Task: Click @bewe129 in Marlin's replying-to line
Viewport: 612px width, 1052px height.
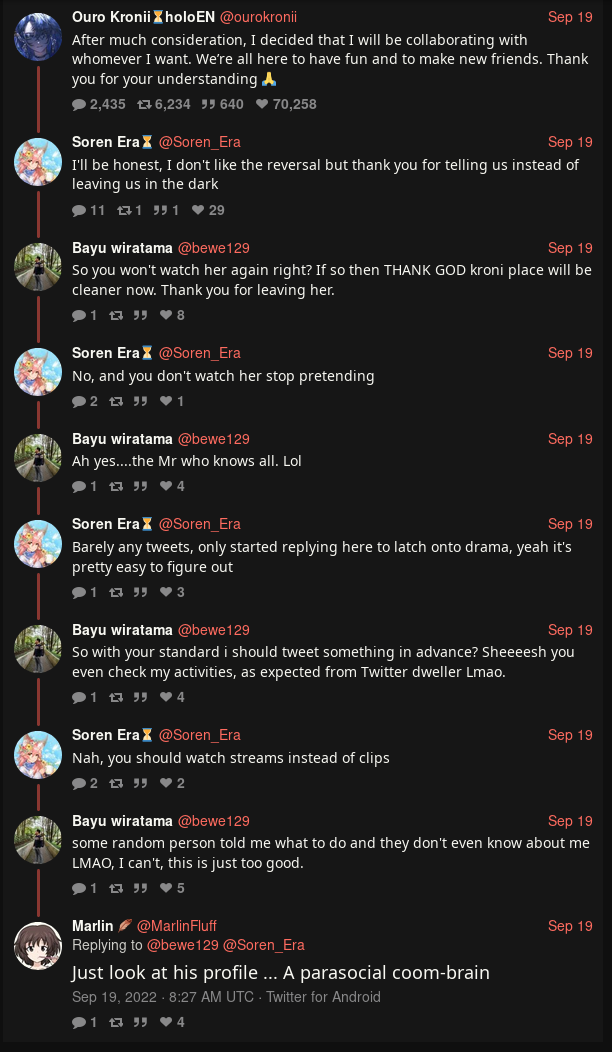Action: pos(182,945)
